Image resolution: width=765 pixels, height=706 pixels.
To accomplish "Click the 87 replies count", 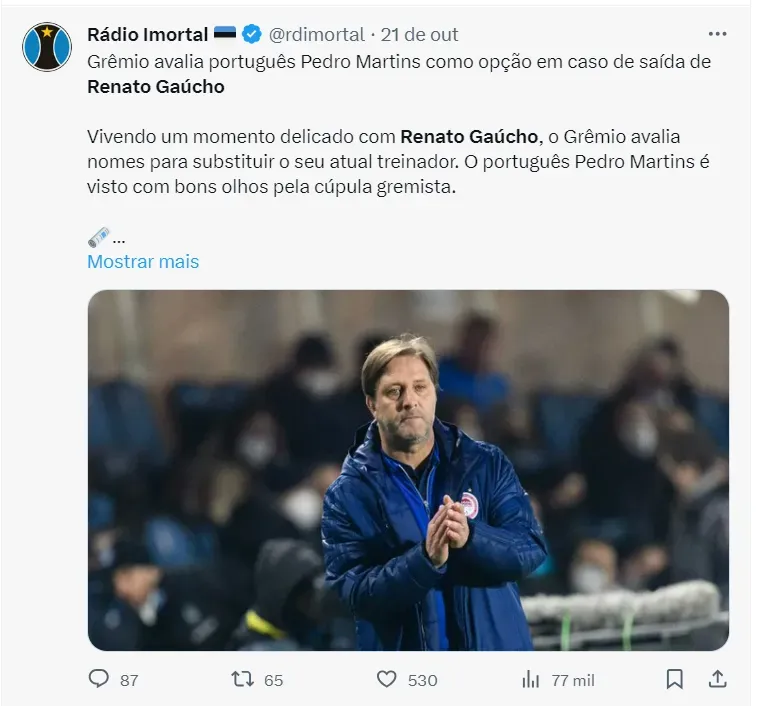I will click(x=129, y=680).
